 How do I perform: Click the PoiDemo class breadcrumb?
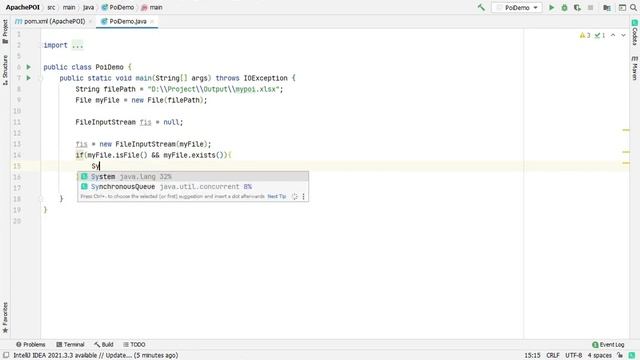118,7
